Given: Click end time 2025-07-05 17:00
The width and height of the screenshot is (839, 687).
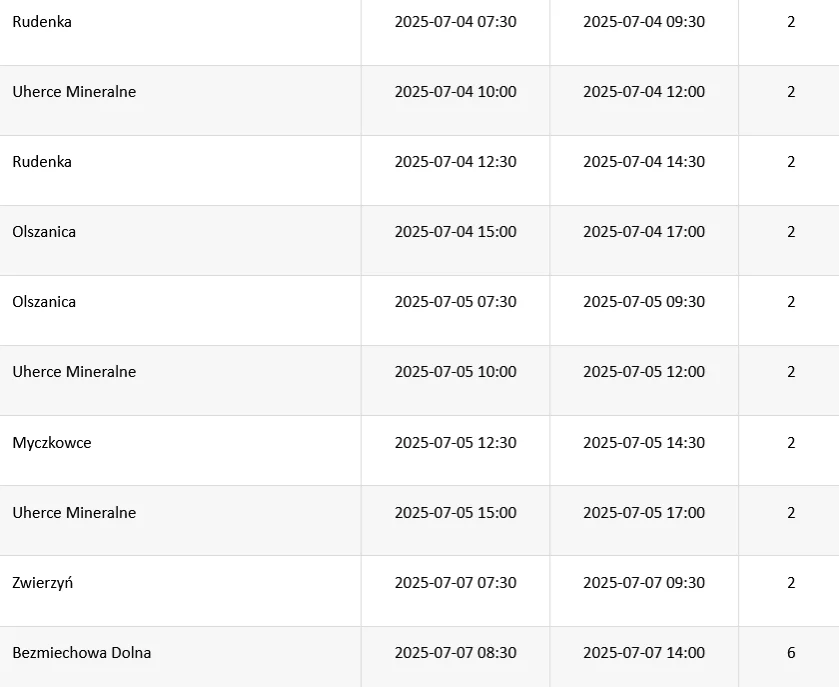Looking at the screenshot, I should (x=644, y=512).
